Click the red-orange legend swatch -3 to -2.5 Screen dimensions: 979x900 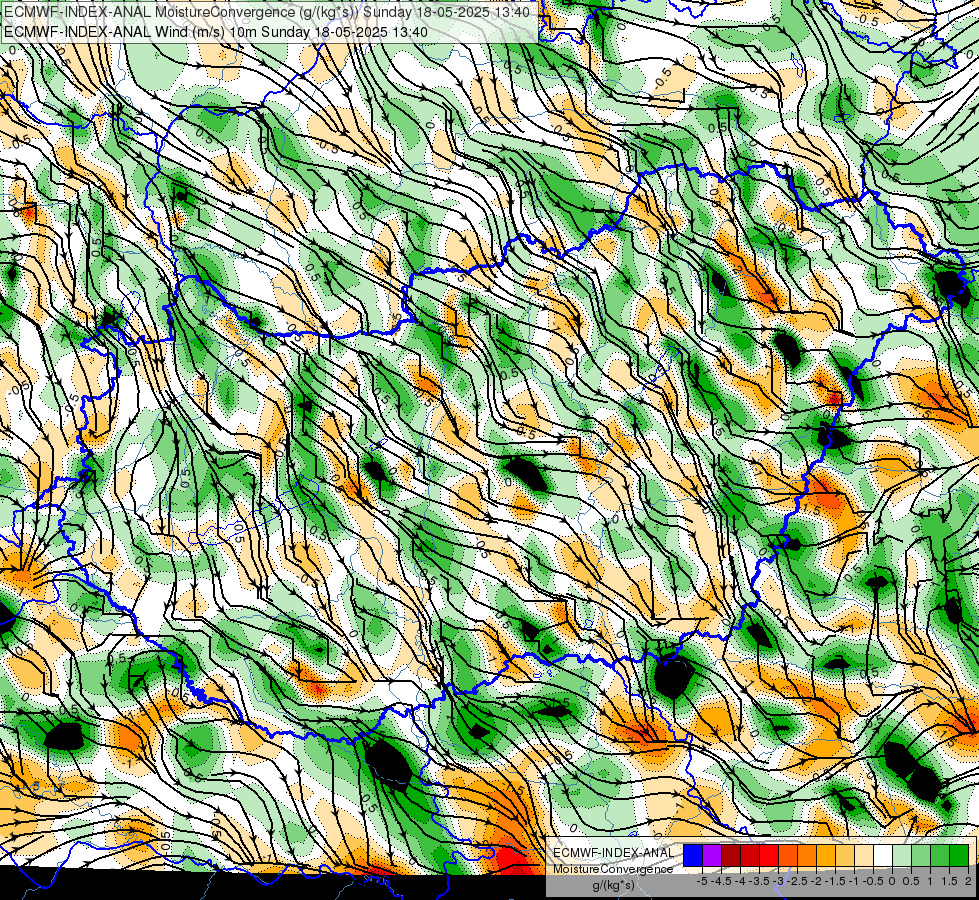[x=788, y=856]
